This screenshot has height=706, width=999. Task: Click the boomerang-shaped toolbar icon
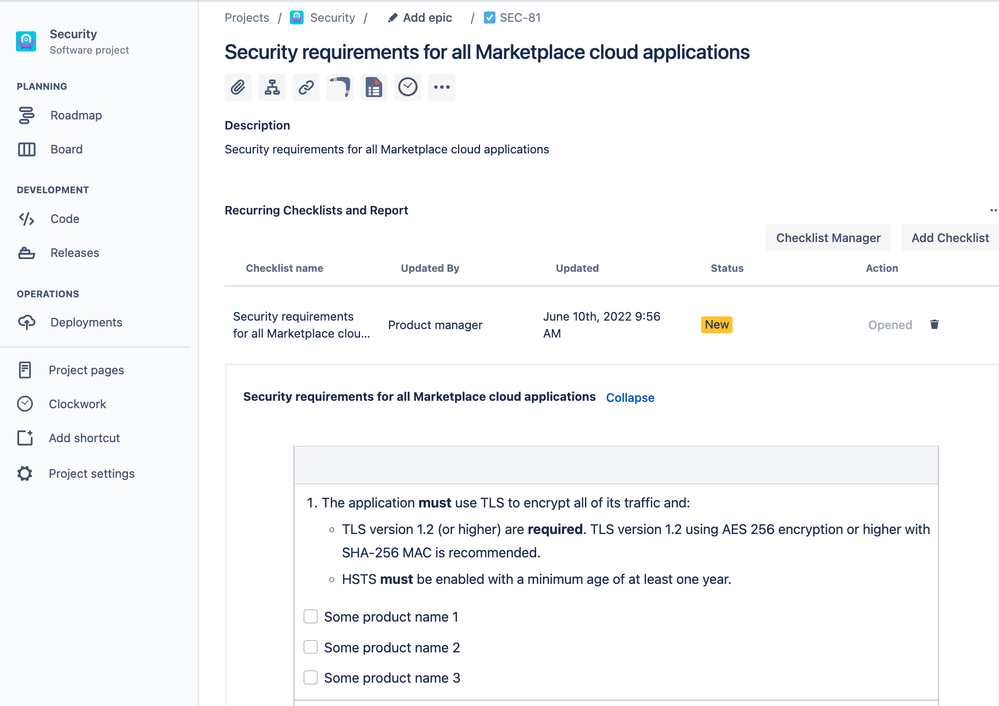340,87
